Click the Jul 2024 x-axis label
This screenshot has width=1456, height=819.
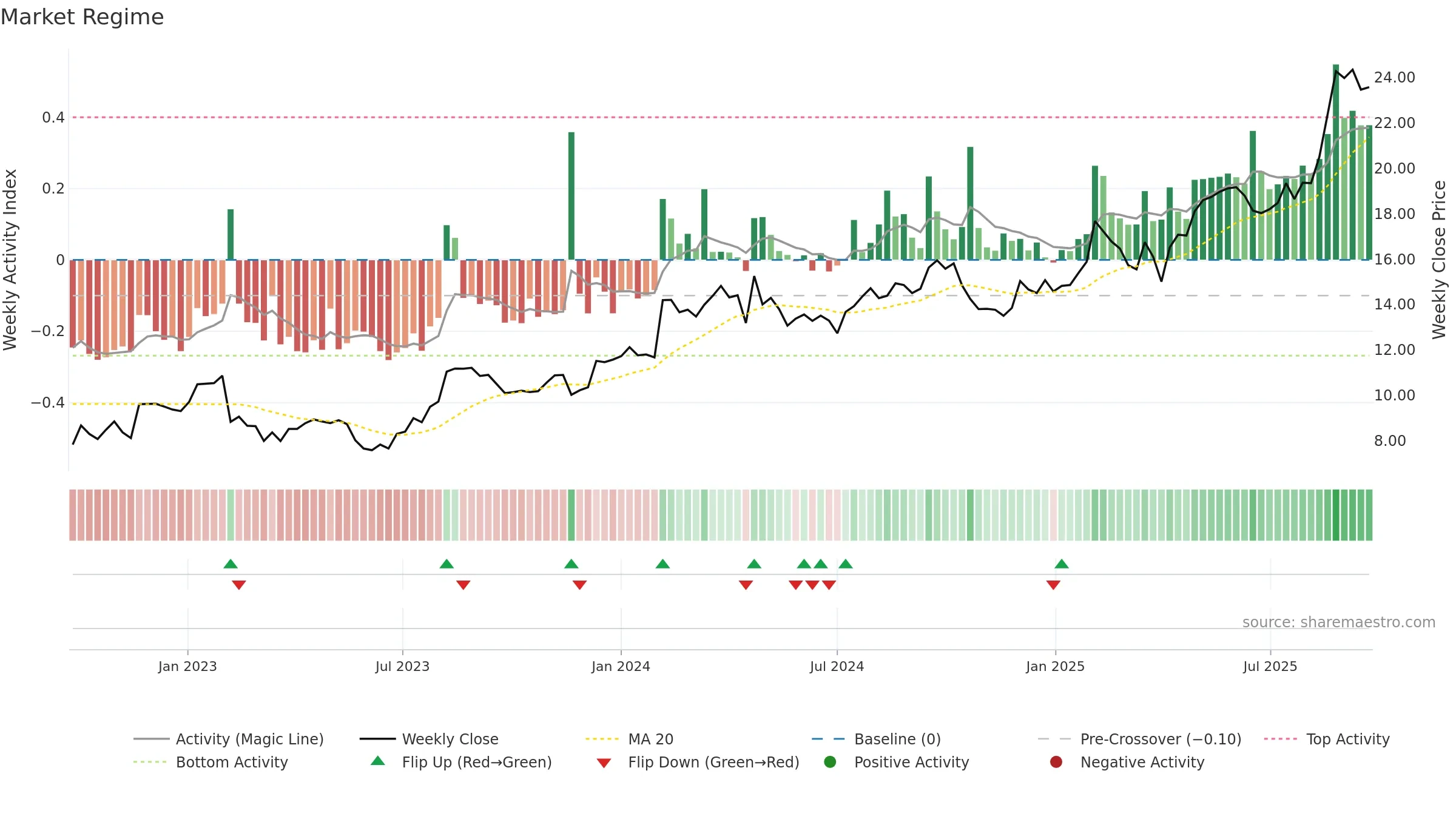pyautogui.click(x=837, y=666)
